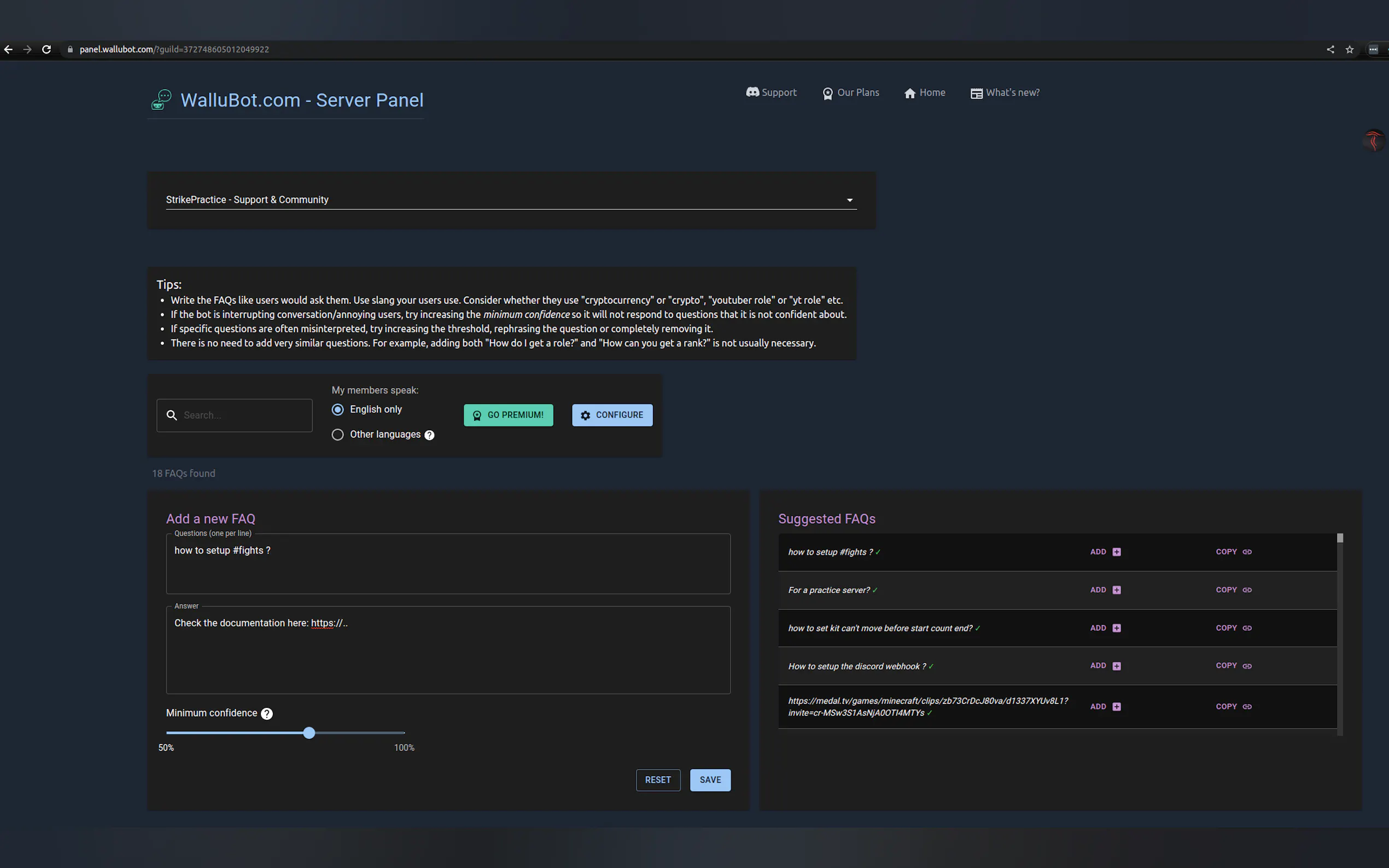Screen dimensions: 1389x868
Task: Select Other languages radio option
Action: pyautogui.click(x=337, y=435)
